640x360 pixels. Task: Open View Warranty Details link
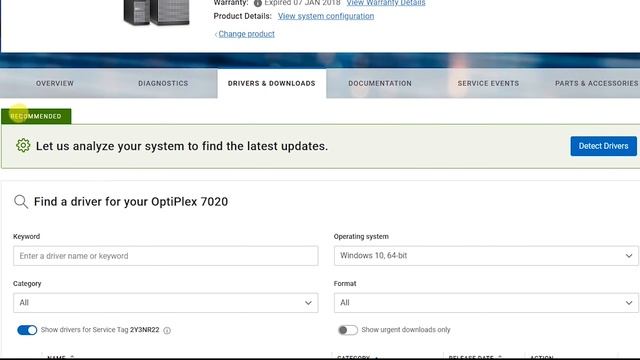click(x=386, y=3)
